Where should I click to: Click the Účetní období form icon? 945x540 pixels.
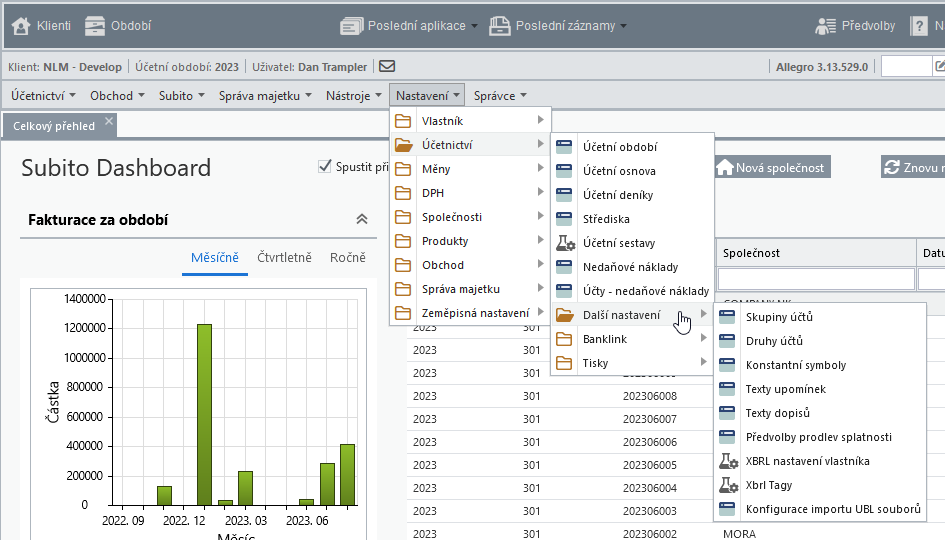pos(564,146)
